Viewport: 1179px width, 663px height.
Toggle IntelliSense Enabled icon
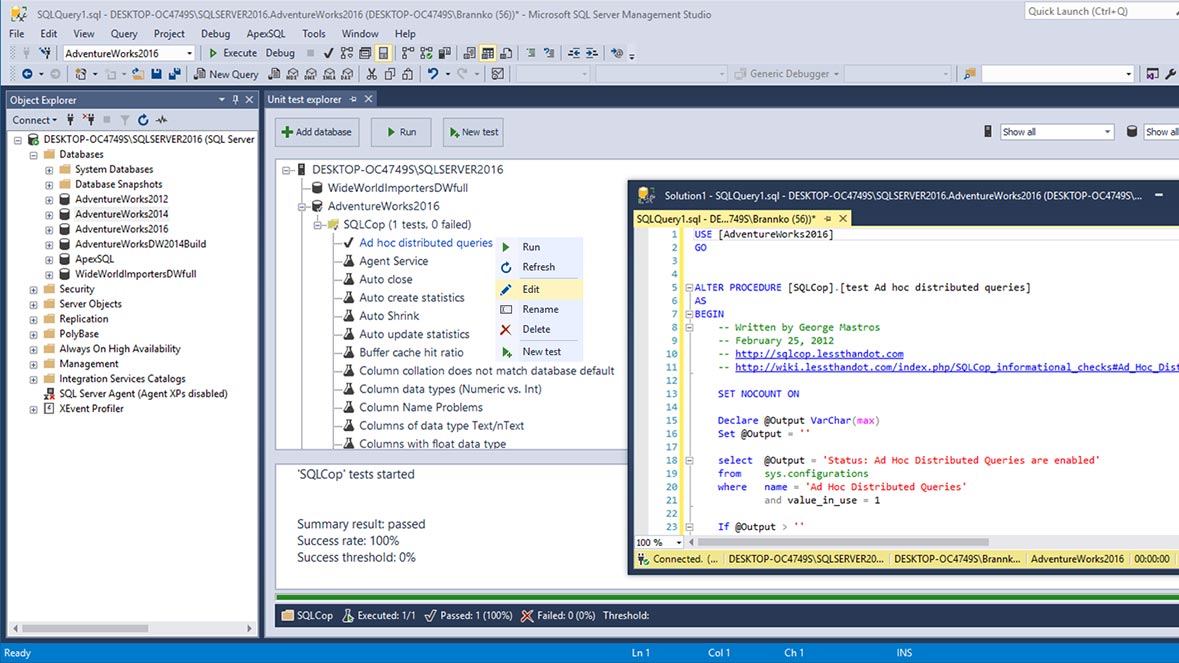pos(383,53)
